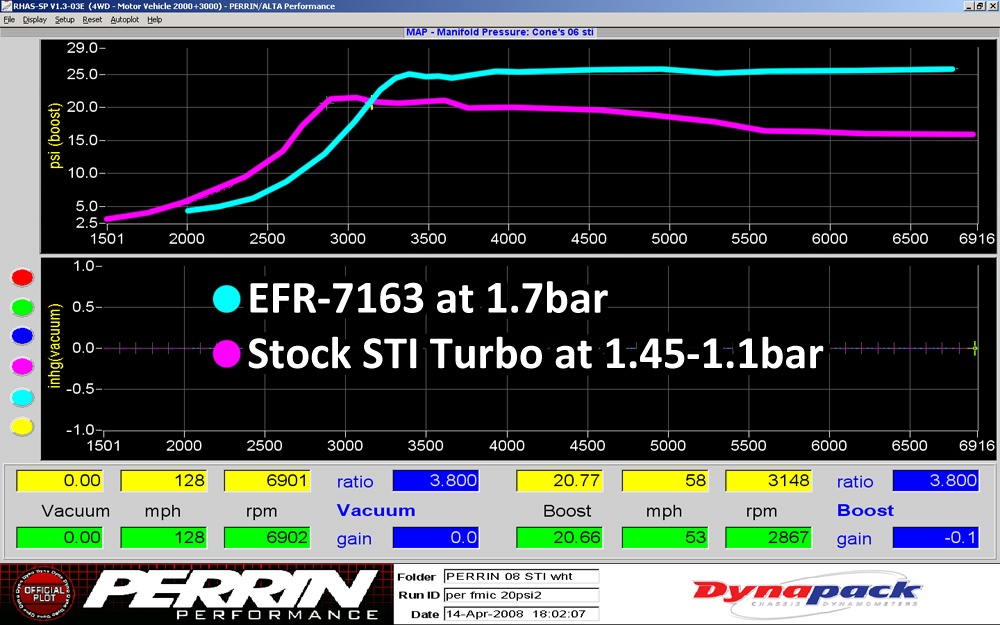Viewport: 1000px width, 625px height.
Task: Click the Date field 14-Apr-2008
Action: pyautogui.click(x=521, y=614)
